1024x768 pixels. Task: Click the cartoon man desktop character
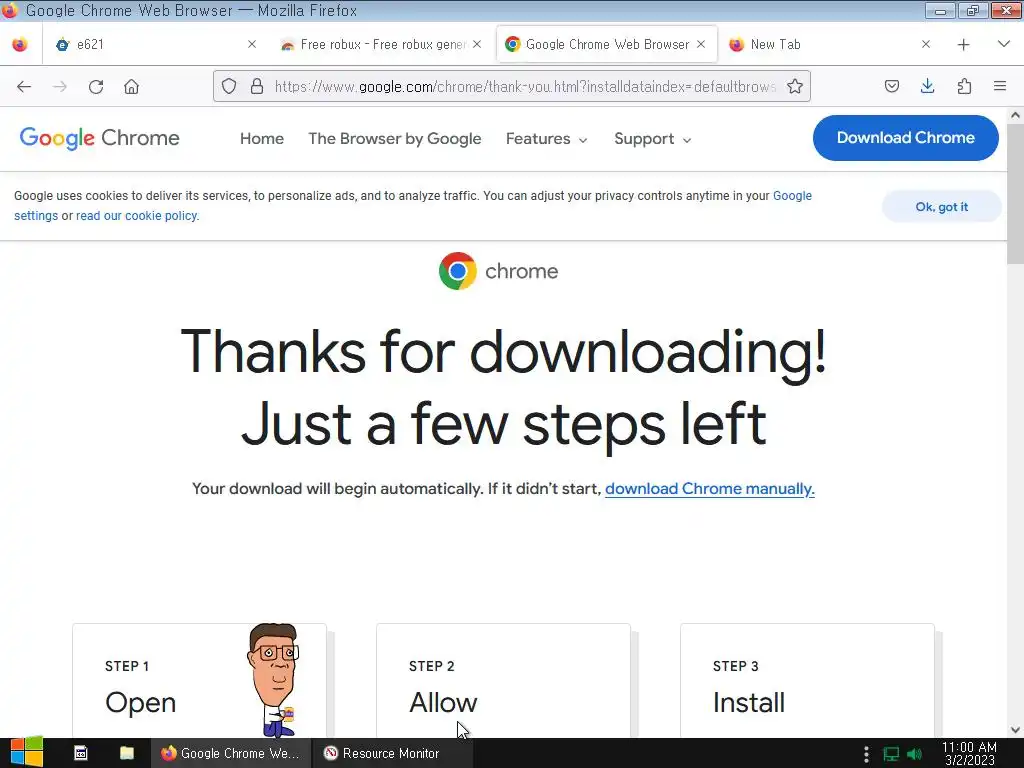274,679
